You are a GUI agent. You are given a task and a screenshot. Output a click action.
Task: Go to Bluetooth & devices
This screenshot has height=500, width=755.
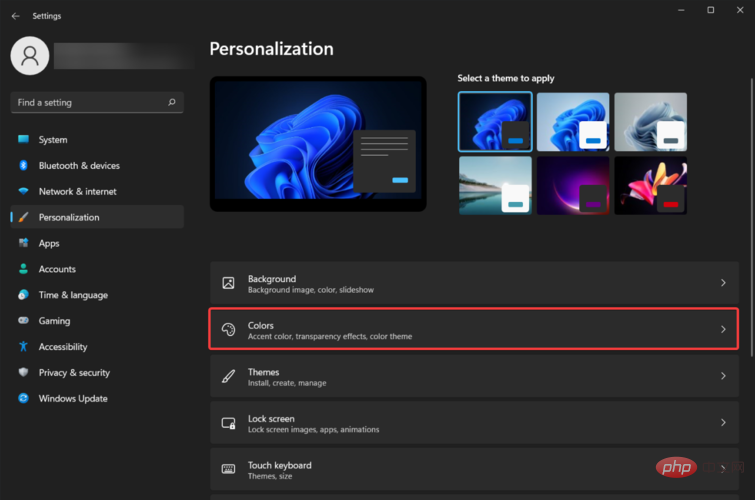tap(97, 165)
